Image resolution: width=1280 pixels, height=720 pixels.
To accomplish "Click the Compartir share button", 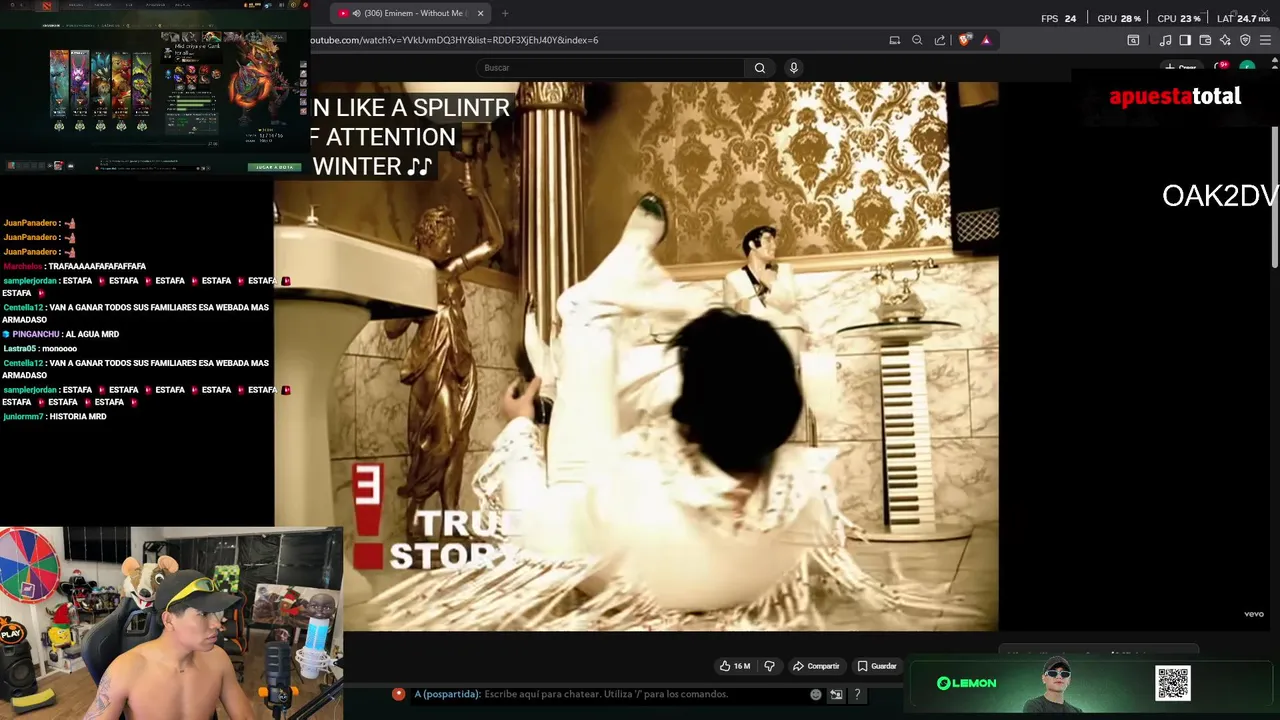I will pyautogui.click(x=816, y=666).
